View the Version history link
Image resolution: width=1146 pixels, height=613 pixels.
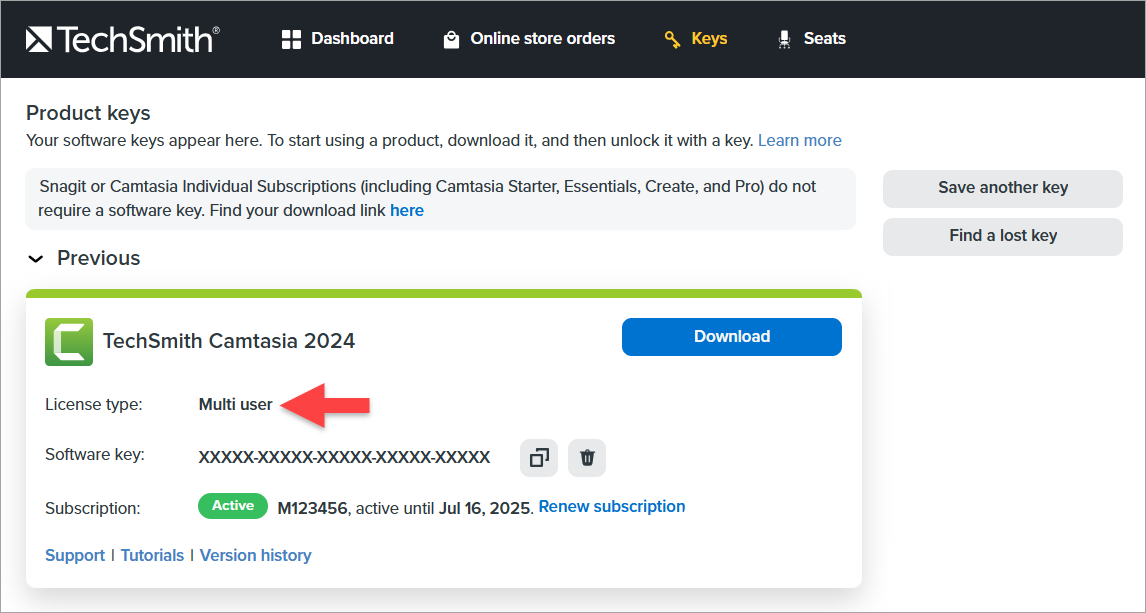[x=256, y=555]
